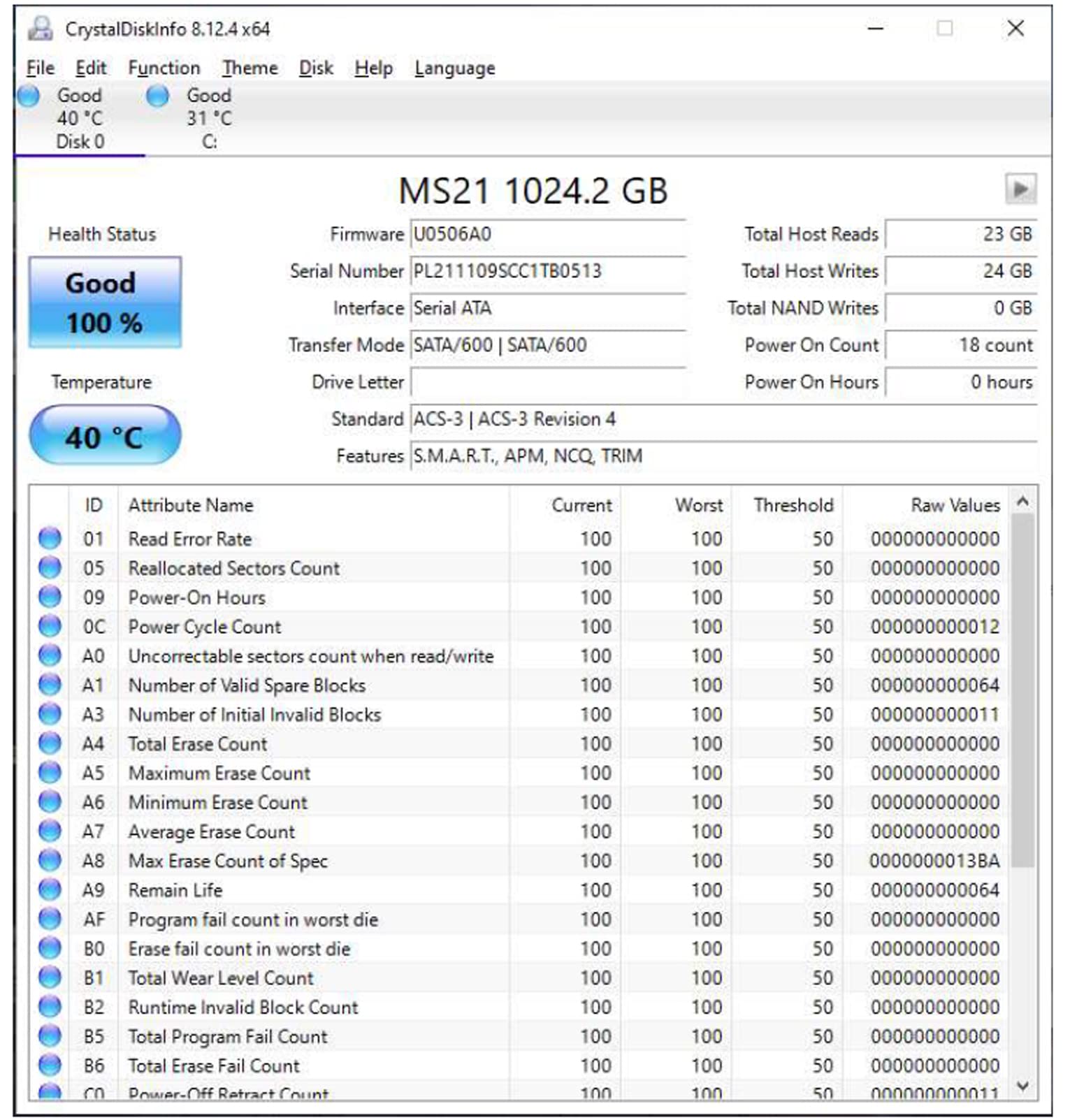This screenshot has height=1120, width=1070.
Task: Click the Serial Number field
Action: tap(547, 271)
